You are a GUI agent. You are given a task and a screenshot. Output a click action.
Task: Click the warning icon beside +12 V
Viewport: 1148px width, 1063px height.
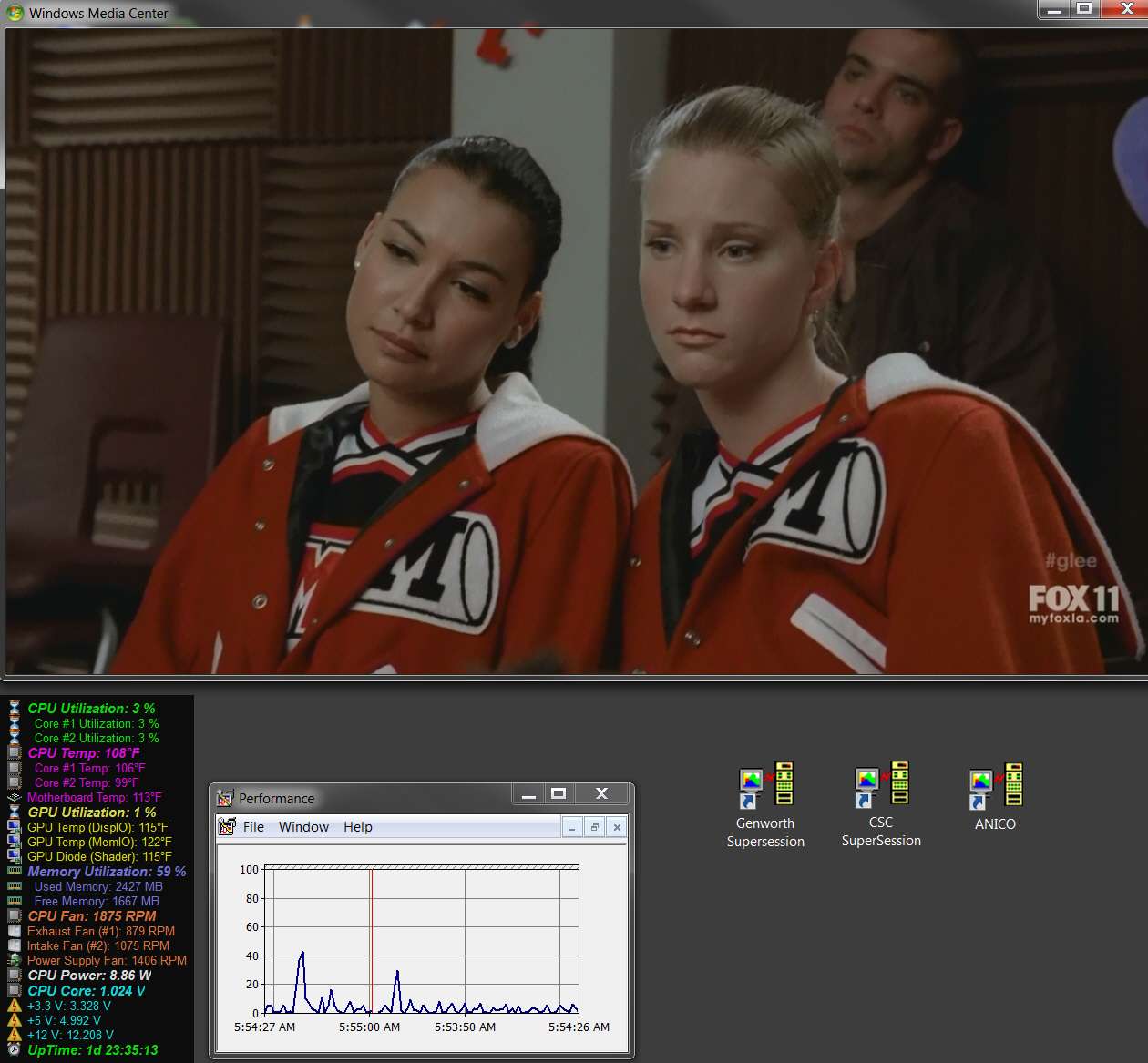(14, 1035)
